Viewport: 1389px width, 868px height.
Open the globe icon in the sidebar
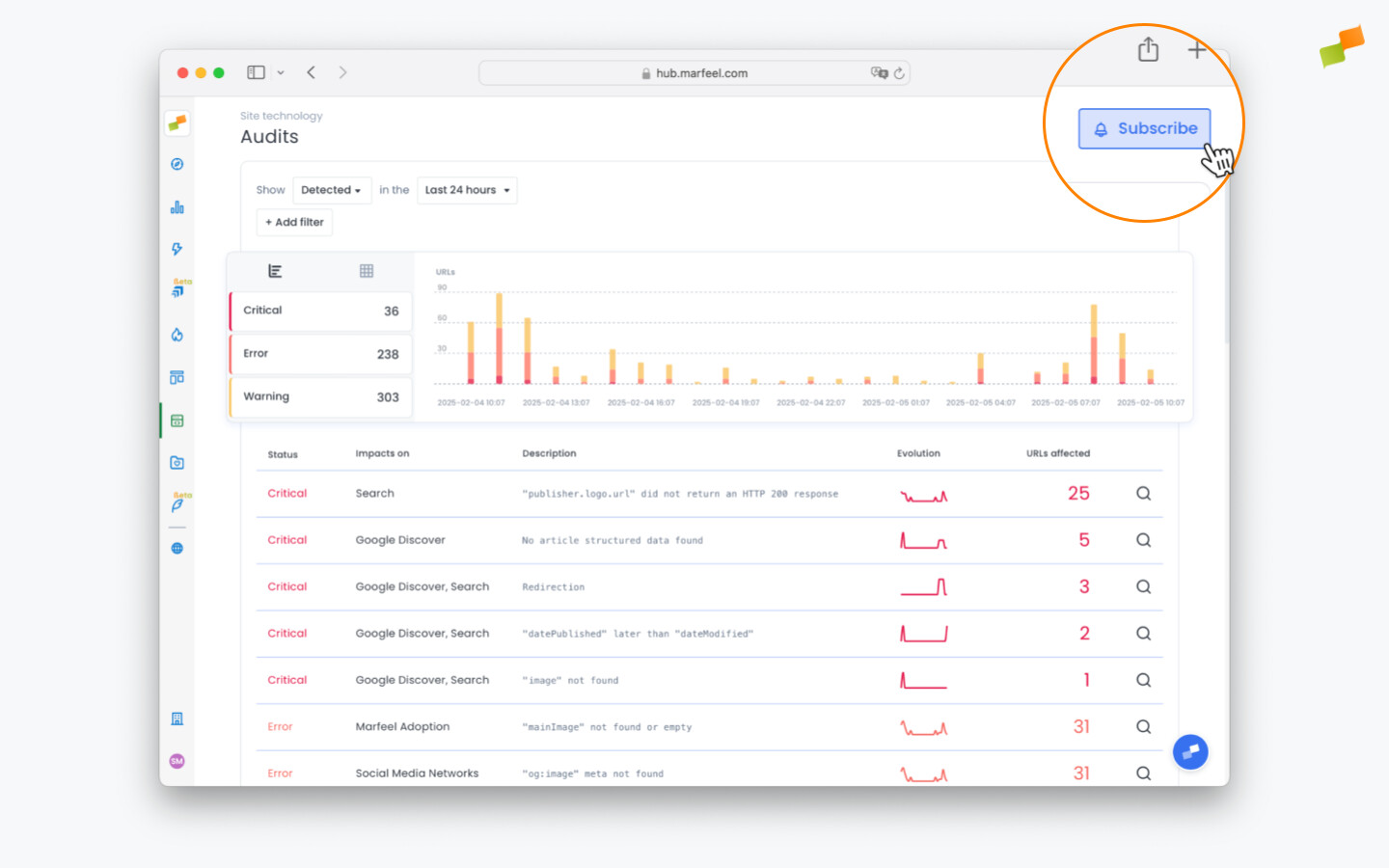point(177,548)
